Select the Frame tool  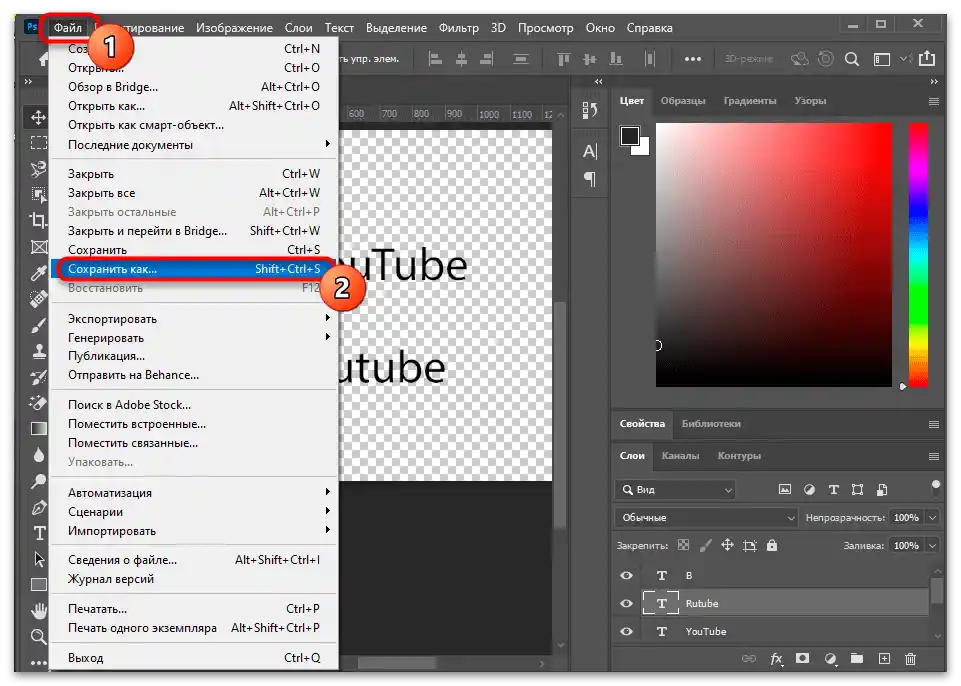[39, 246]
